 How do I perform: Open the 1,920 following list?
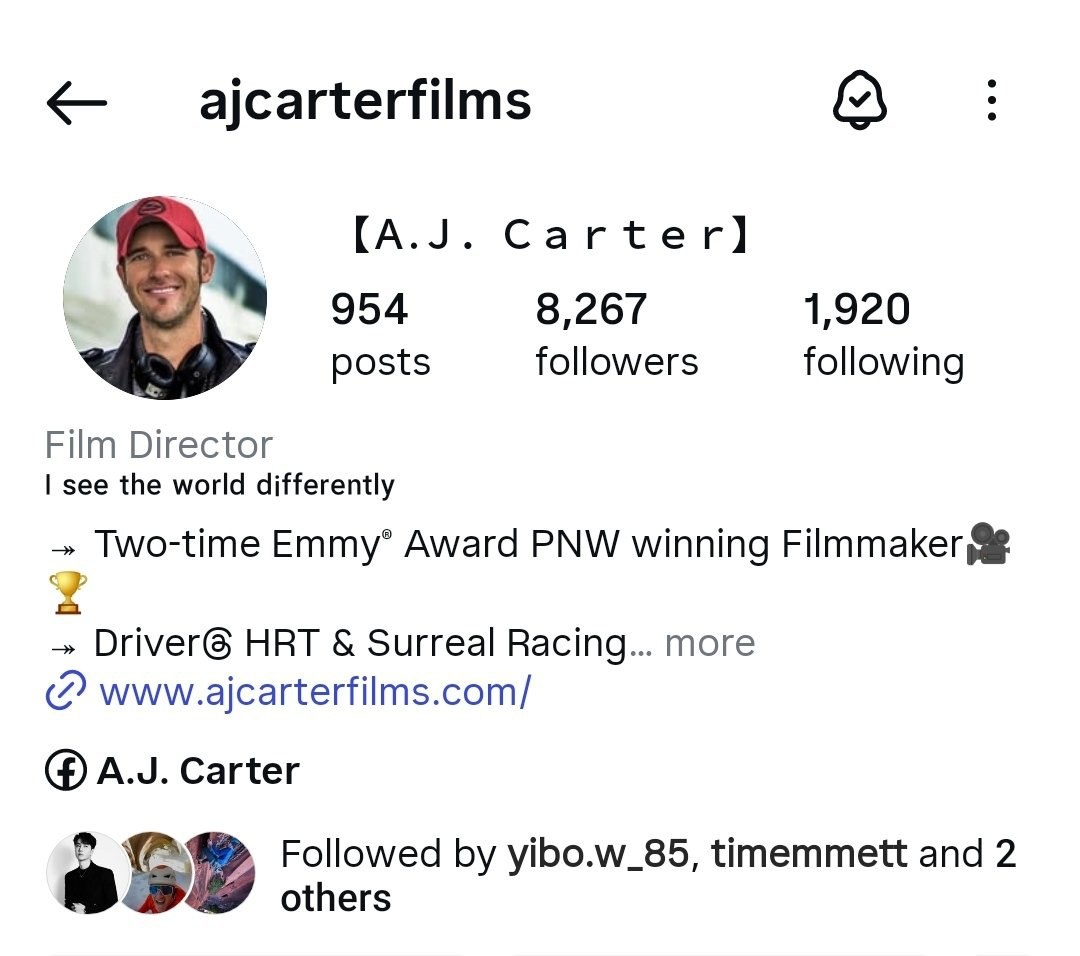[x=884, y=334]
